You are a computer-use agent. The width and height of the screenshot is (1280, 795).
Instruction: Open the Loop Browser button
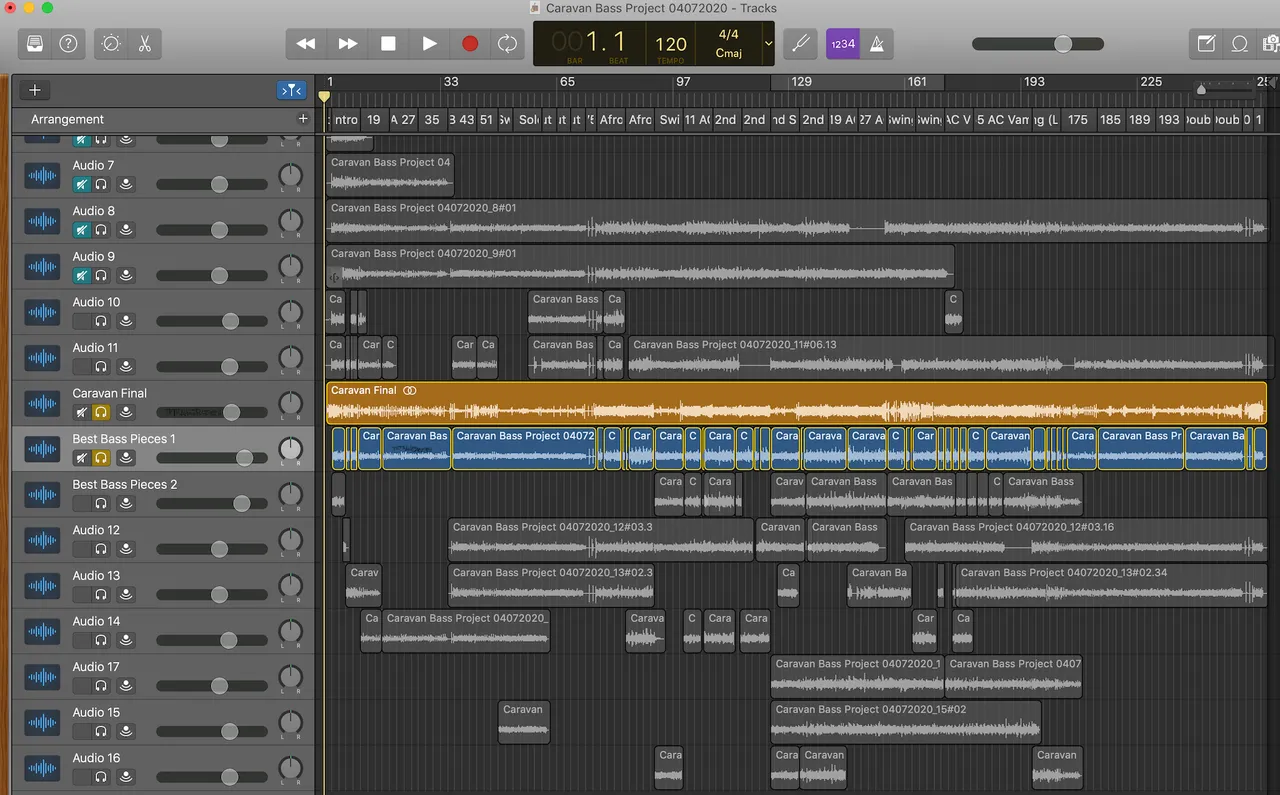point(1240,44)
